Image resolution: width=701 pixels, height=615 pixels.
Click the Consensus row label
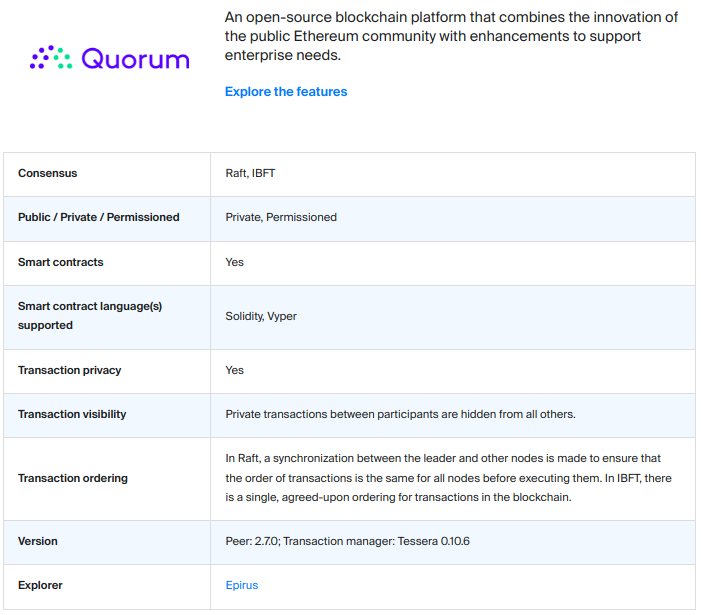coord(47,174)
